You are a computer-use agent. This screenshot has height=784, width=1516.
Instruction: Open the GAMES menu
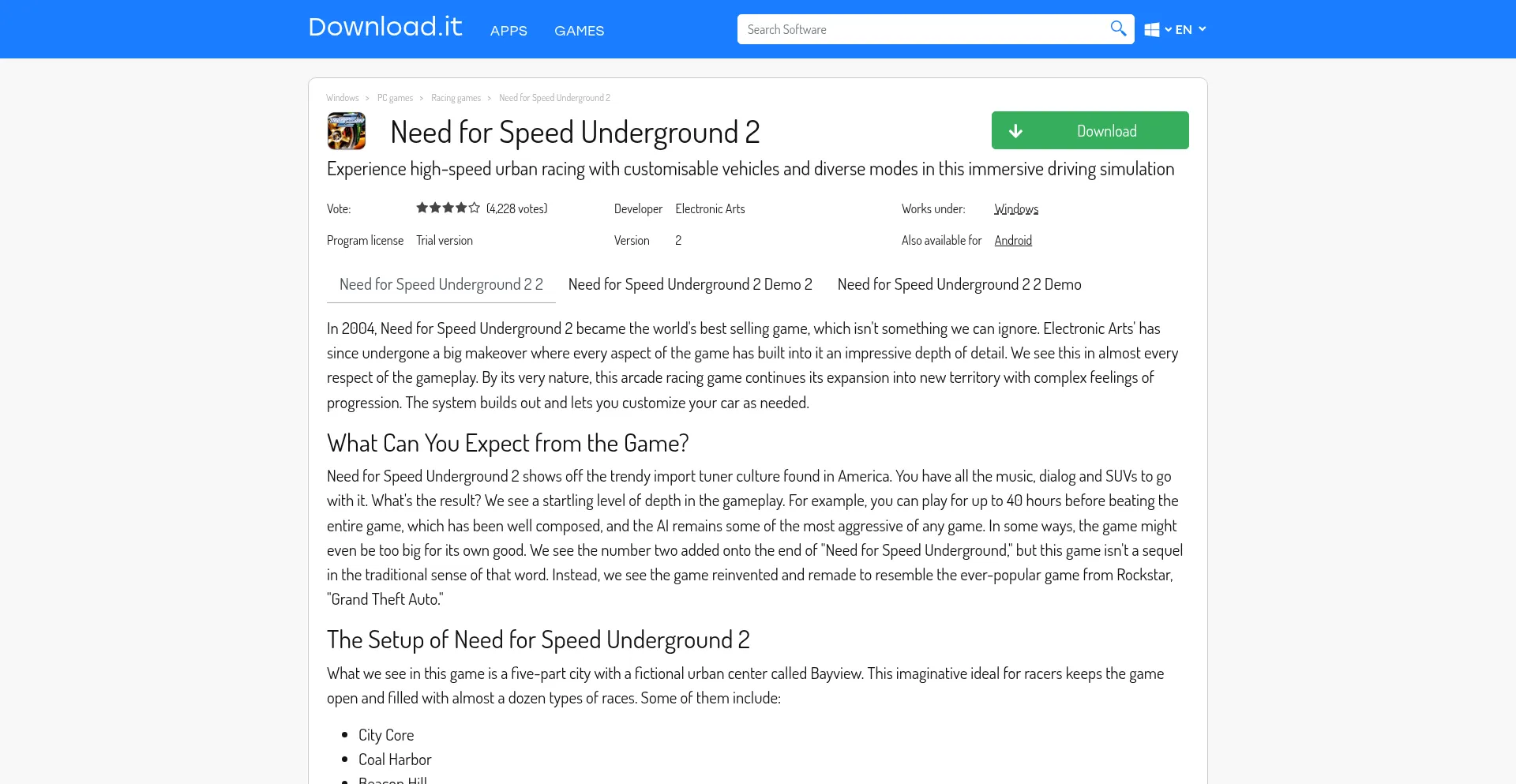579,31
